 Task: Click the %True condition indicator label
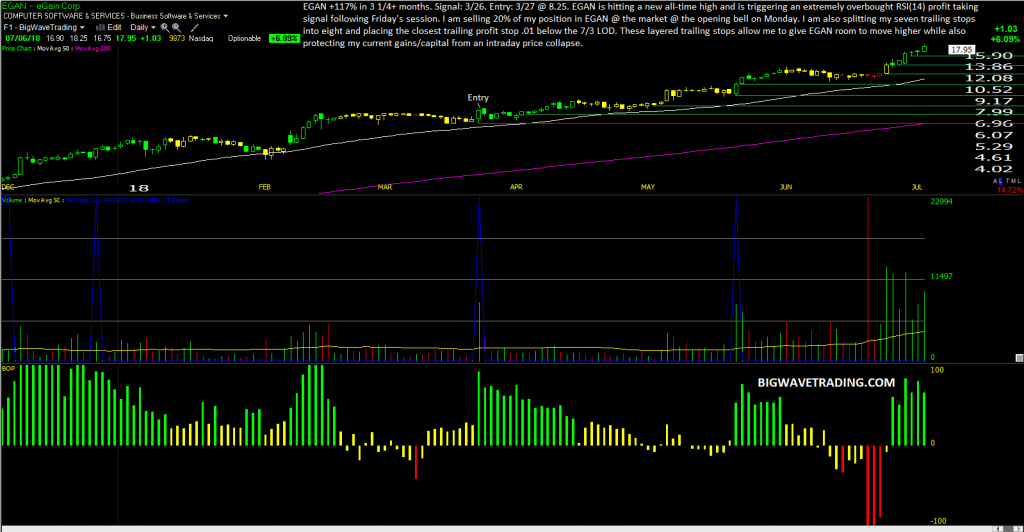(x=127, y=200)
